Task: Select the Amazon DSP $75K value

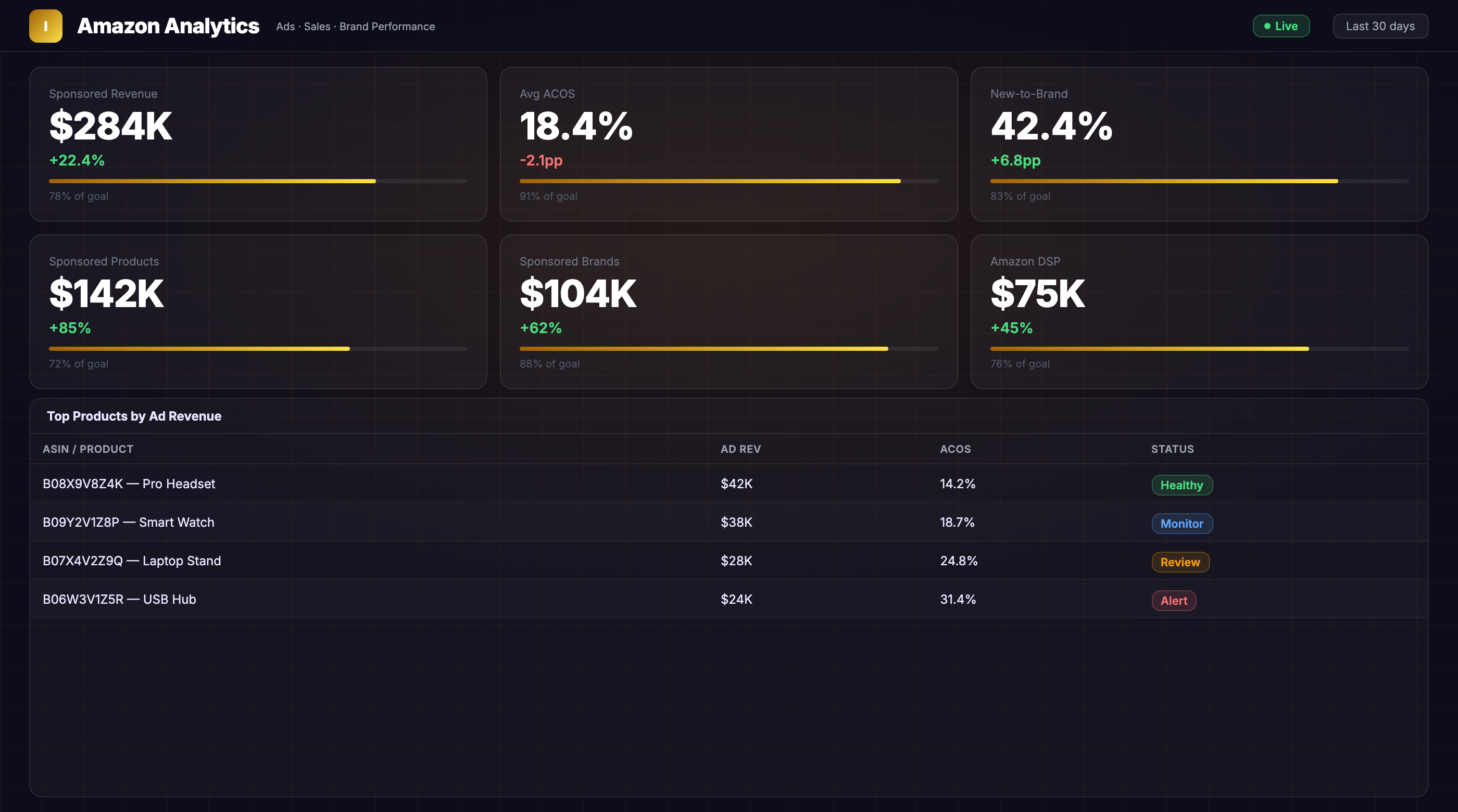Action: [1037, 293]
